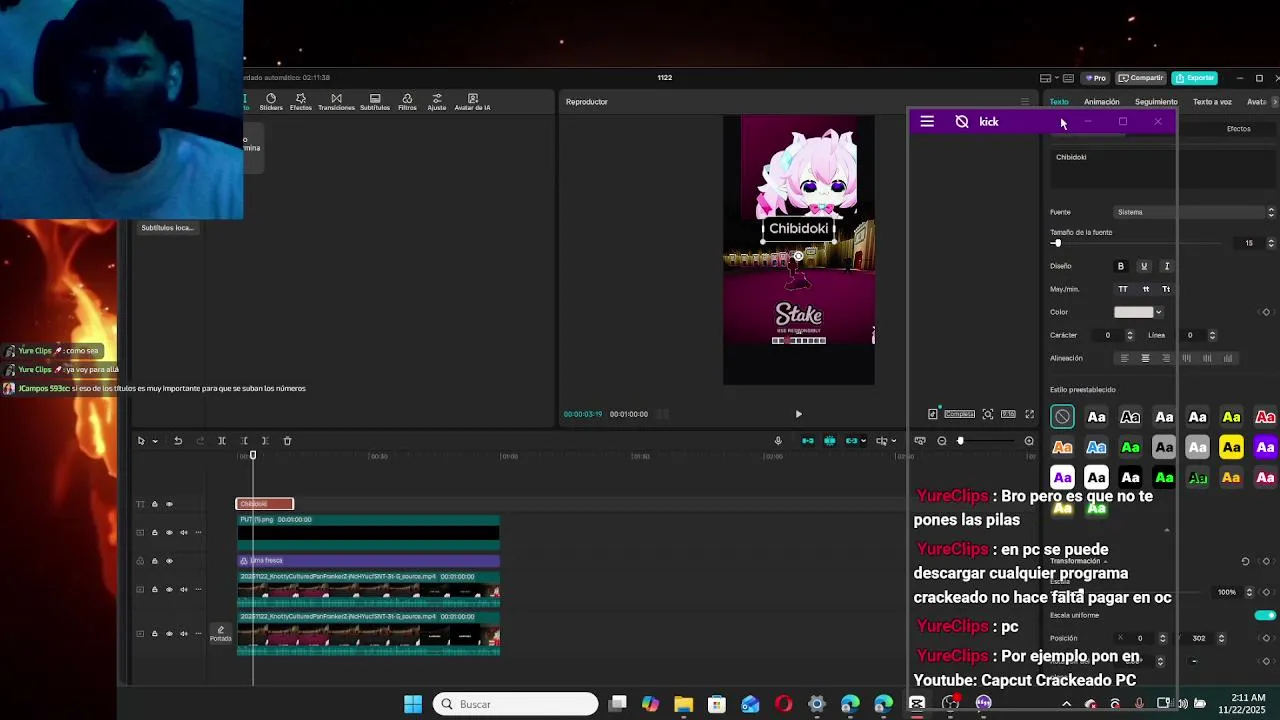
Task: Adjust the Línea spacing stepper
Action: 1212,335
